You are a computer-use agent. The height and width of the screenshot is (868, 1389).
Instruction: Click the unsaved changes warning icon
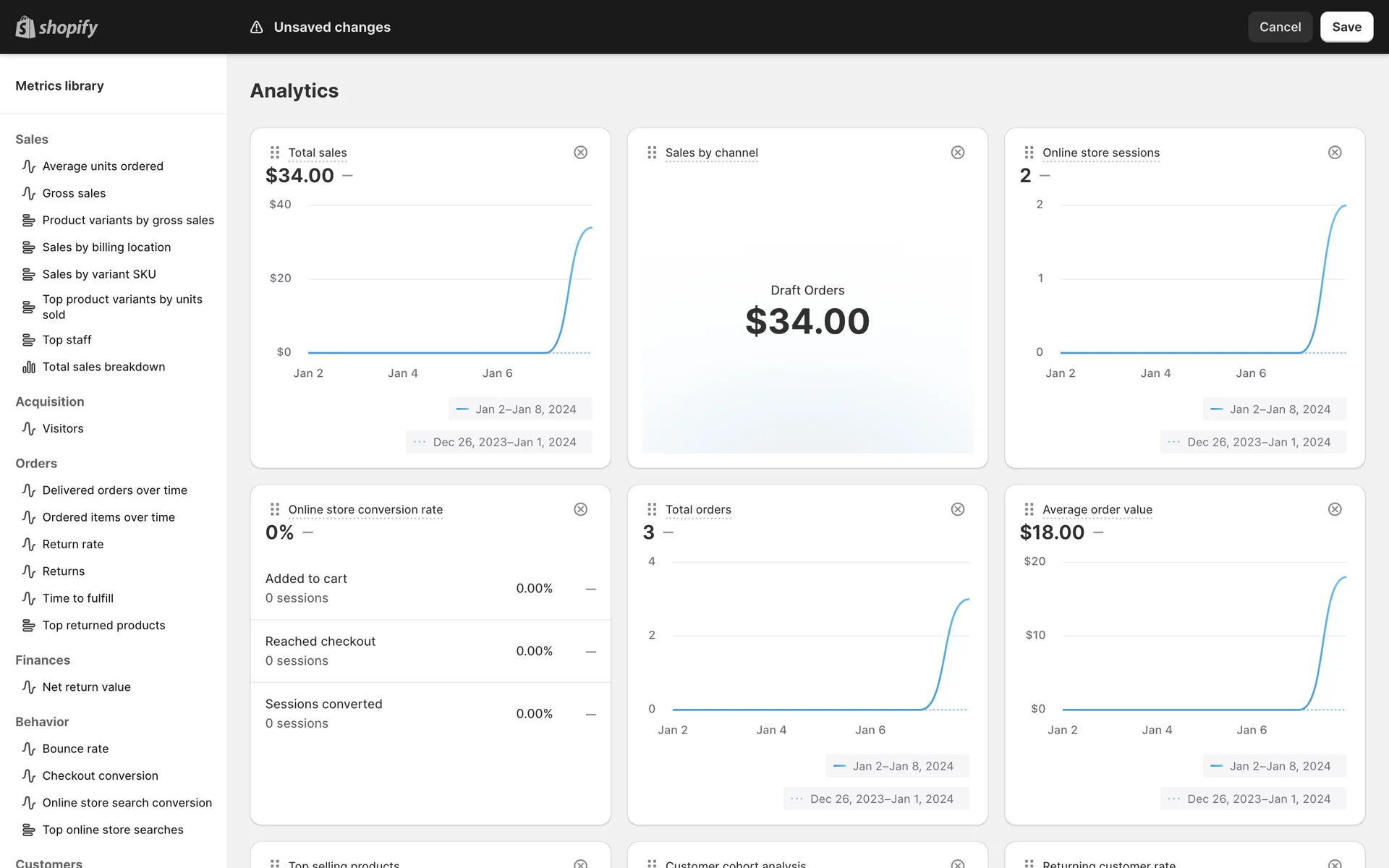tap(256, 27)
